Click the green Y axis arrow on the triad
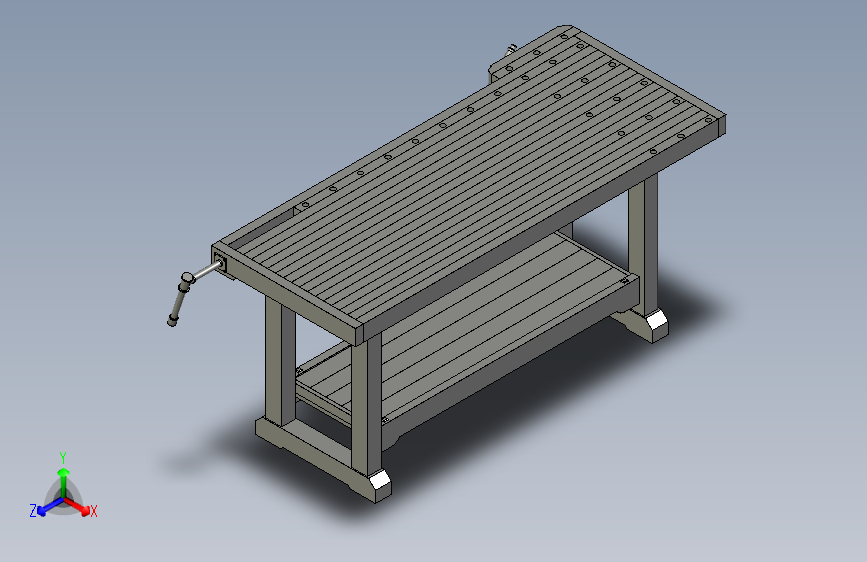This screenshot has height=562, width=867. coord(64,482)
